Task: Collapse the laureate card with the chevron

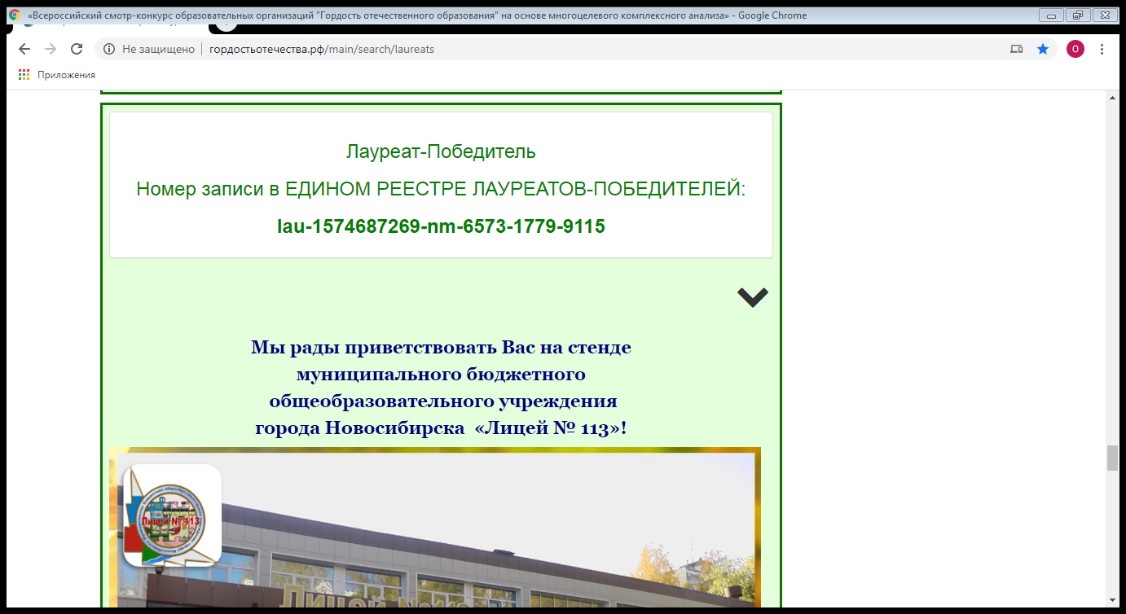Action: (x=752, y=297)
